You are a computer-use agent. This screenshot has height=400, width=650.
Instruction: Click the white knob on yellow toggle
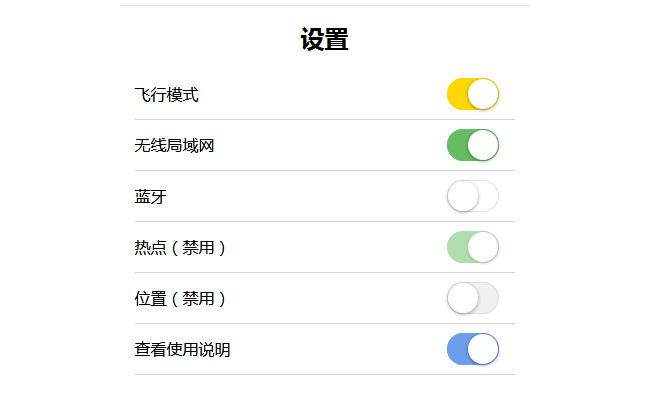point(483,94)
